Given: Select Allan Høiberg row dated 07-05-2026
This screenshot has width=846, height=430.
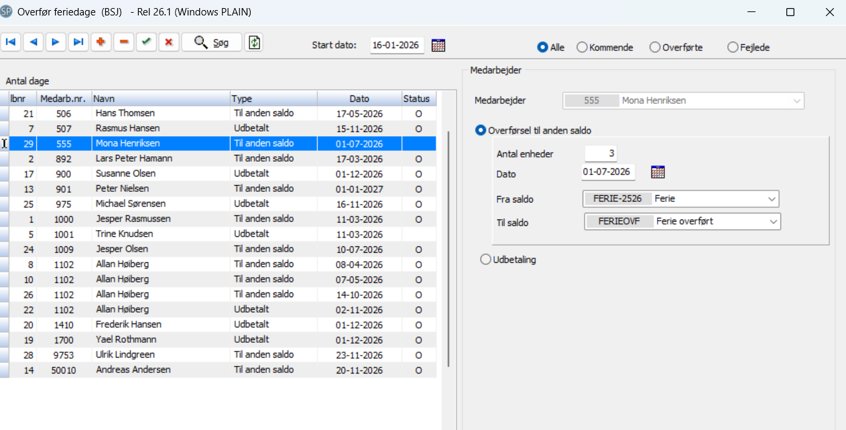Looking at the screenshot, I should (x=218, y=279).
